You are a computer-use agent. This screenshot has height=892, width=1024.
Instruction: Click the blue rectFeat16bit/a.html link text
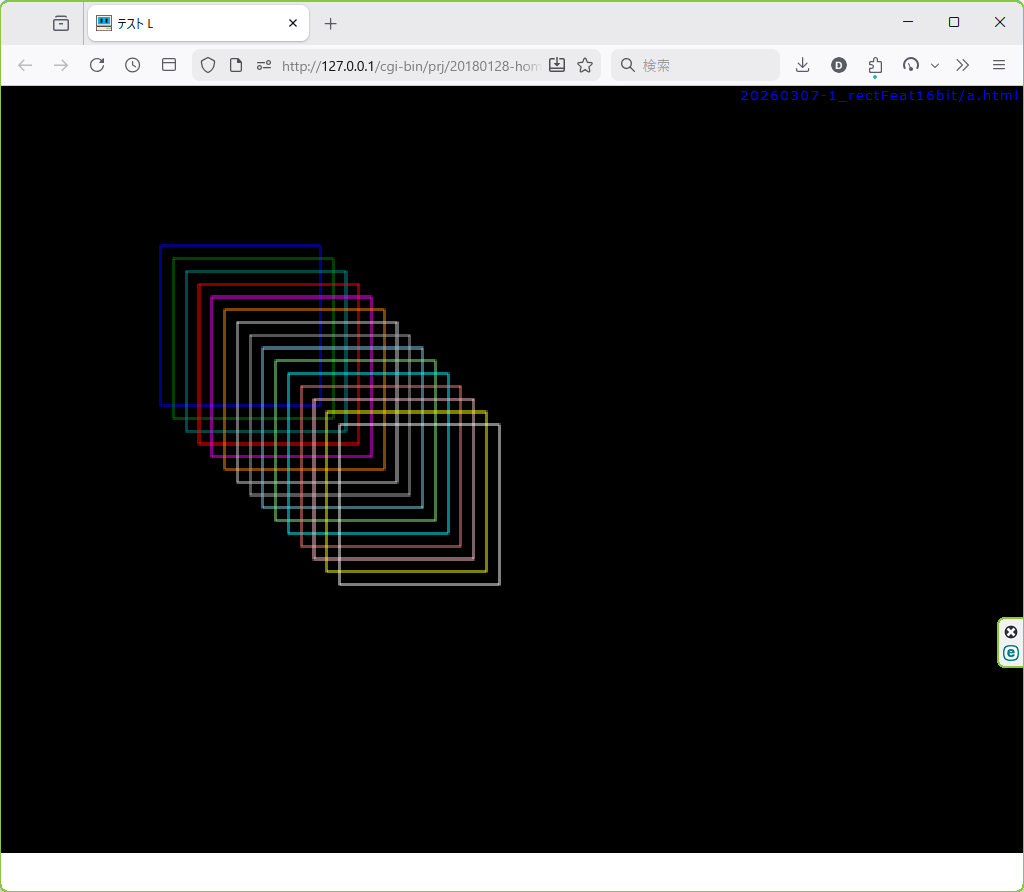879,95
